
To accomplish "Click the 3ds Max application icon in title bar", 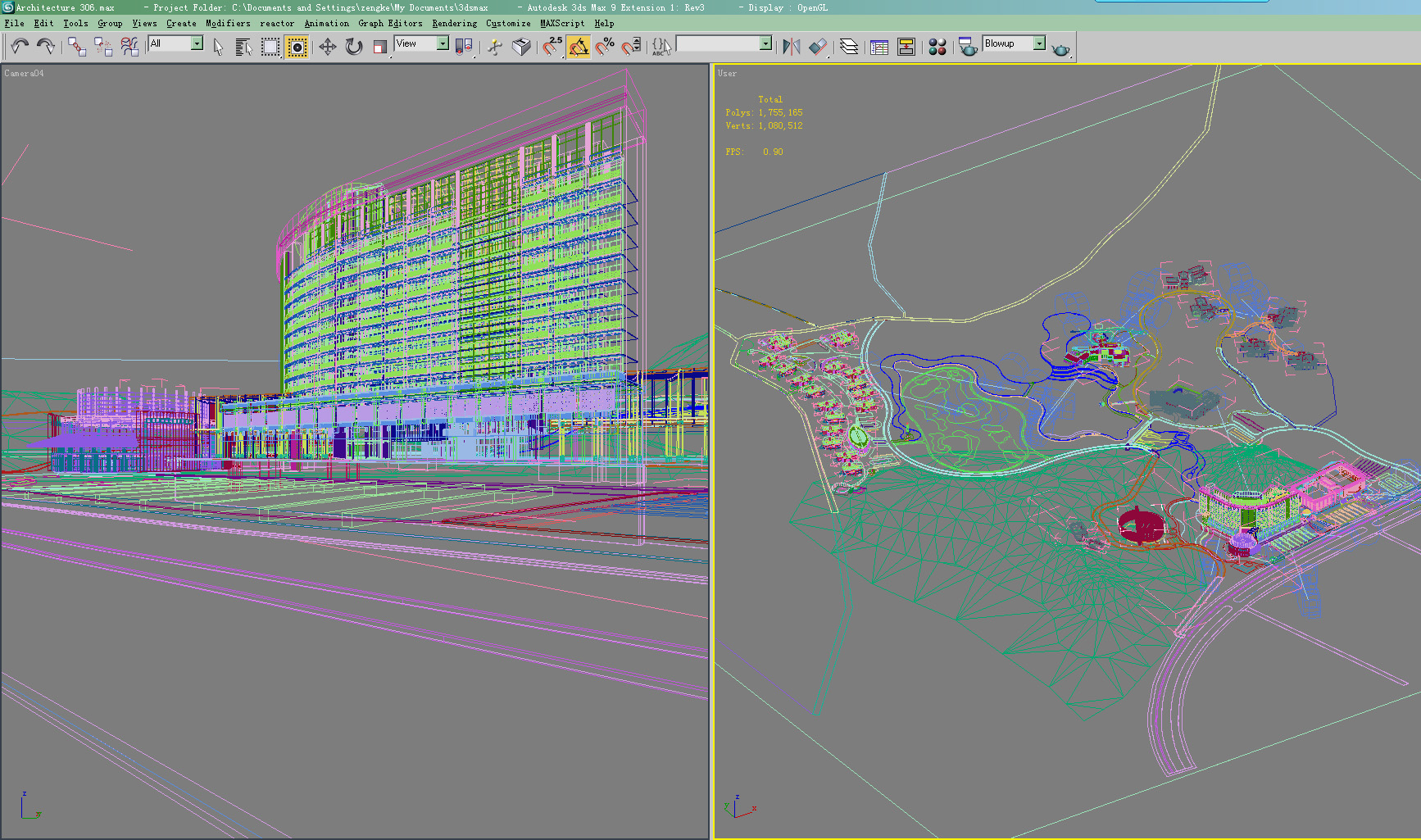I will pos(7,7).
